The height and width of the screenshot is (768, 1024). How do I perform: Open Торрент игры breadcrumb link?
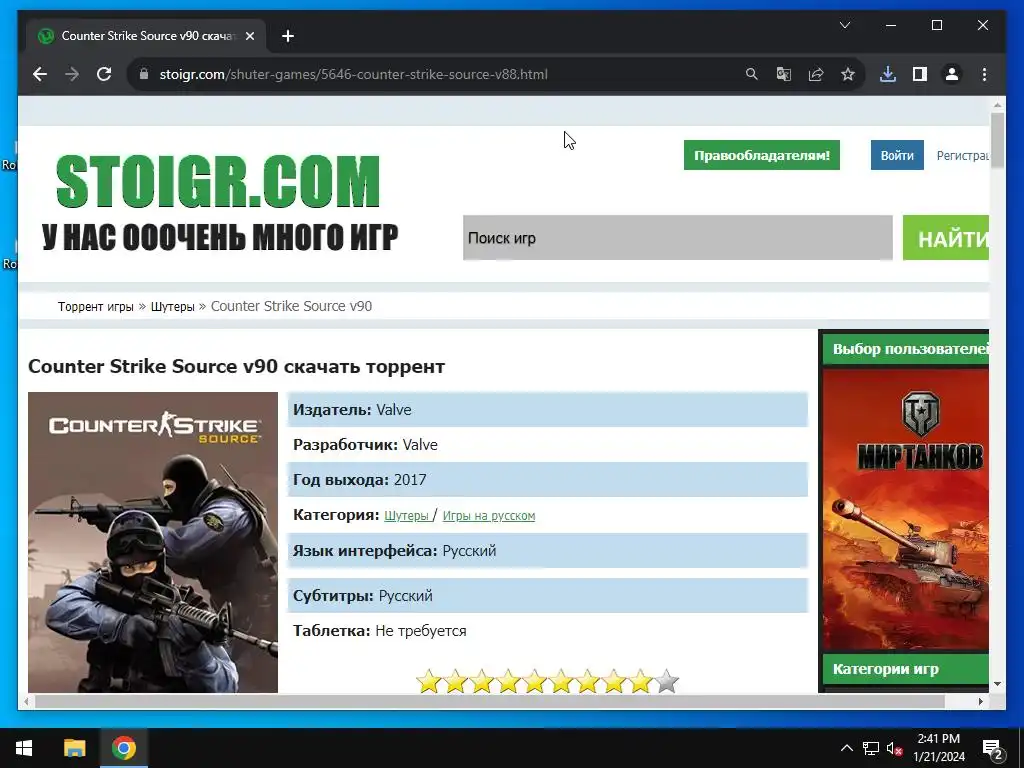click(95, 306)
